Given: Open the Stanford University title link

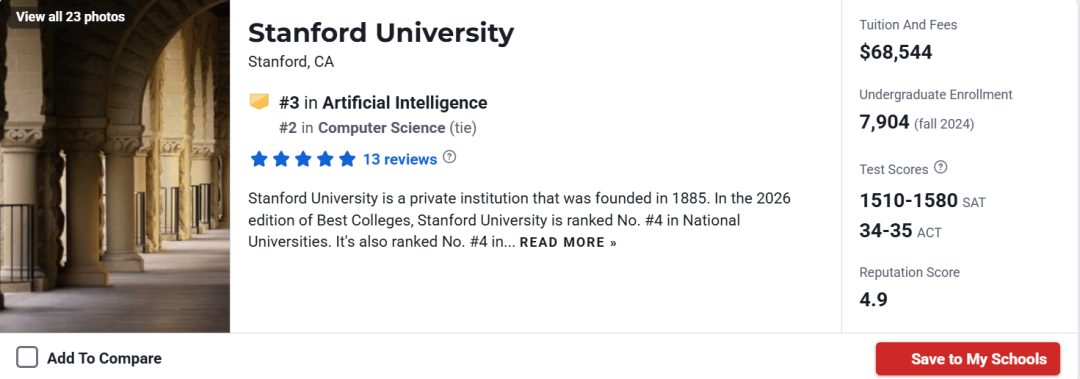Looking at the screenshot, I should (381, 33).
